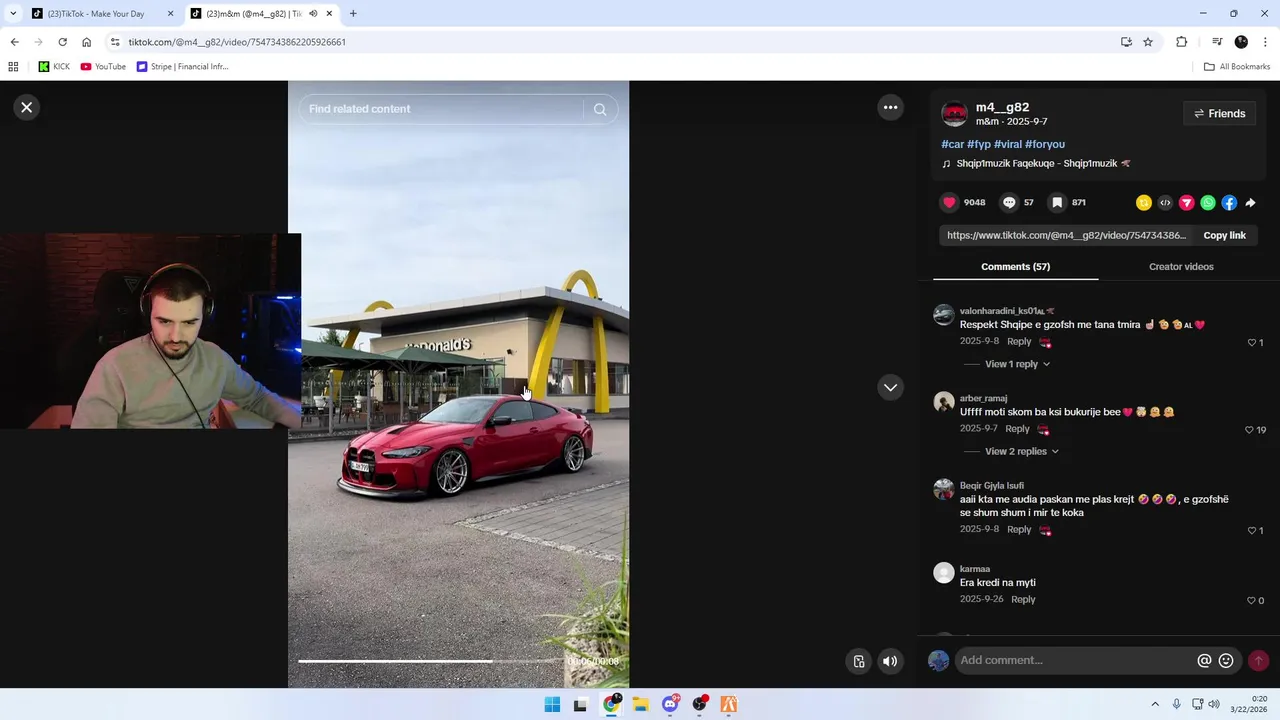Open Chrome three-dot menu

point(1266,42)
